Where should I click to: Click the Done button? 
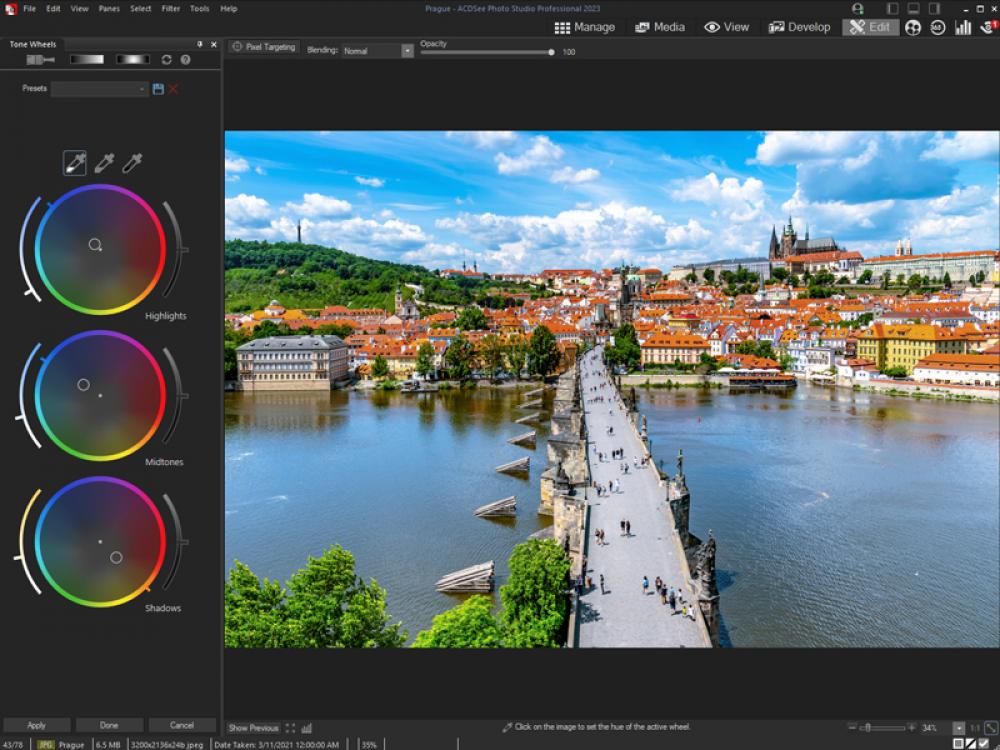(x=110, y=724)
